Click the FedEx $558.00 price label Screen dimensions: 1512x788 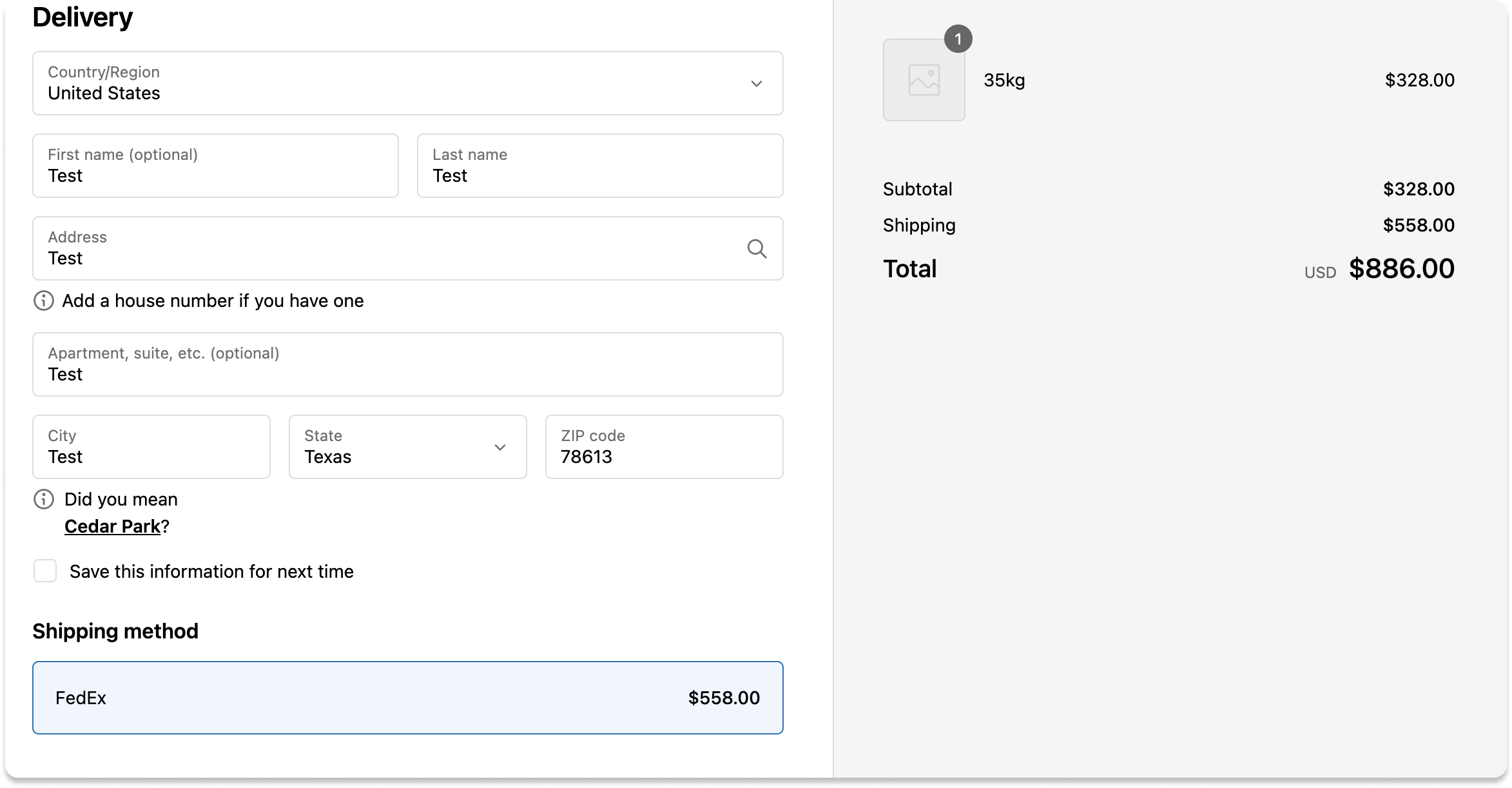pyautogui.click(x=724, y=698)
